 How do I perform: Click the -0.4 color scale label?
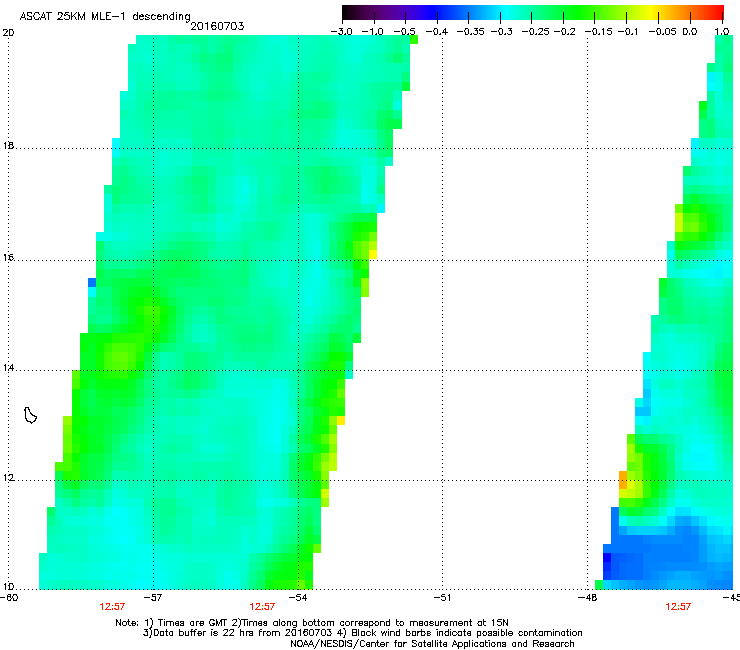[x=437, y=32]
